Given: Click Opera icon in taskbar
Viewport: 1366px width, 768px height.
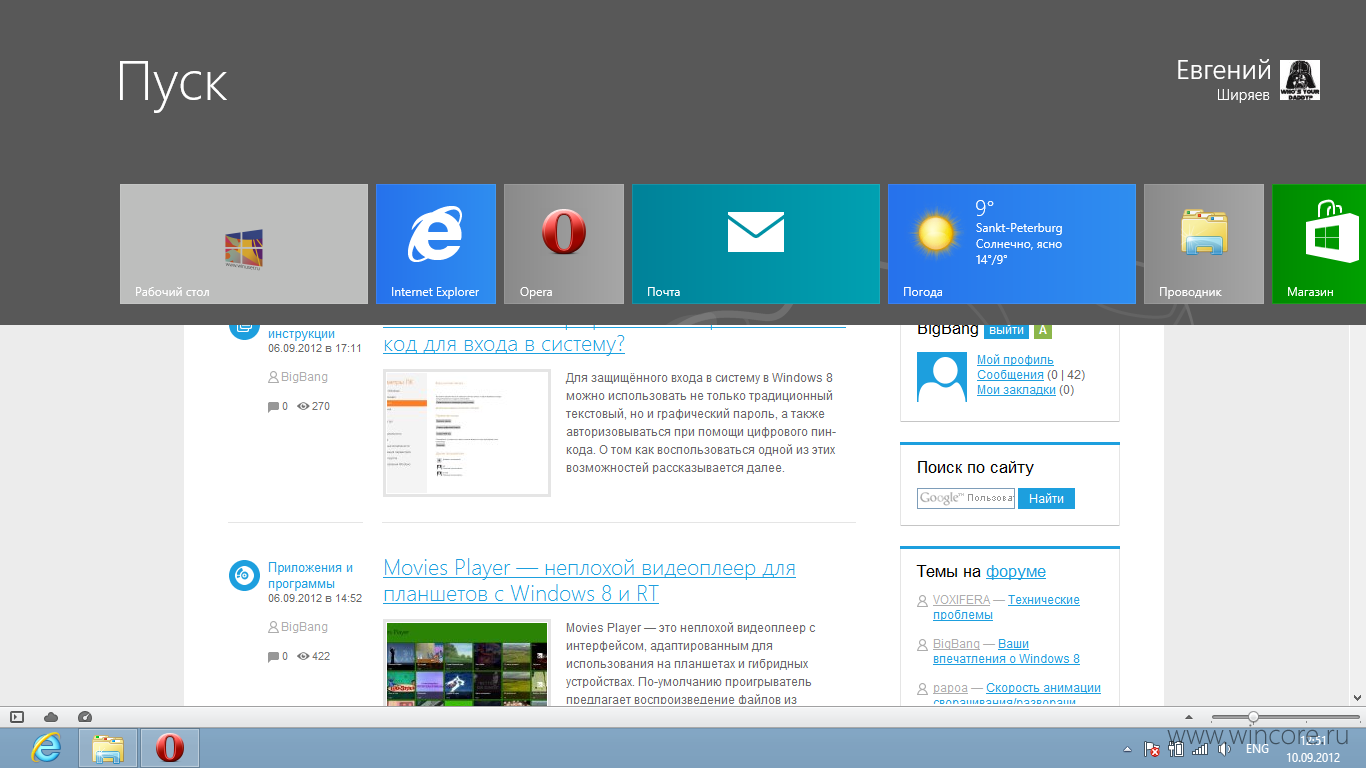Looking at the screenshot, I should pyautogui.click(x=169, y=747).
